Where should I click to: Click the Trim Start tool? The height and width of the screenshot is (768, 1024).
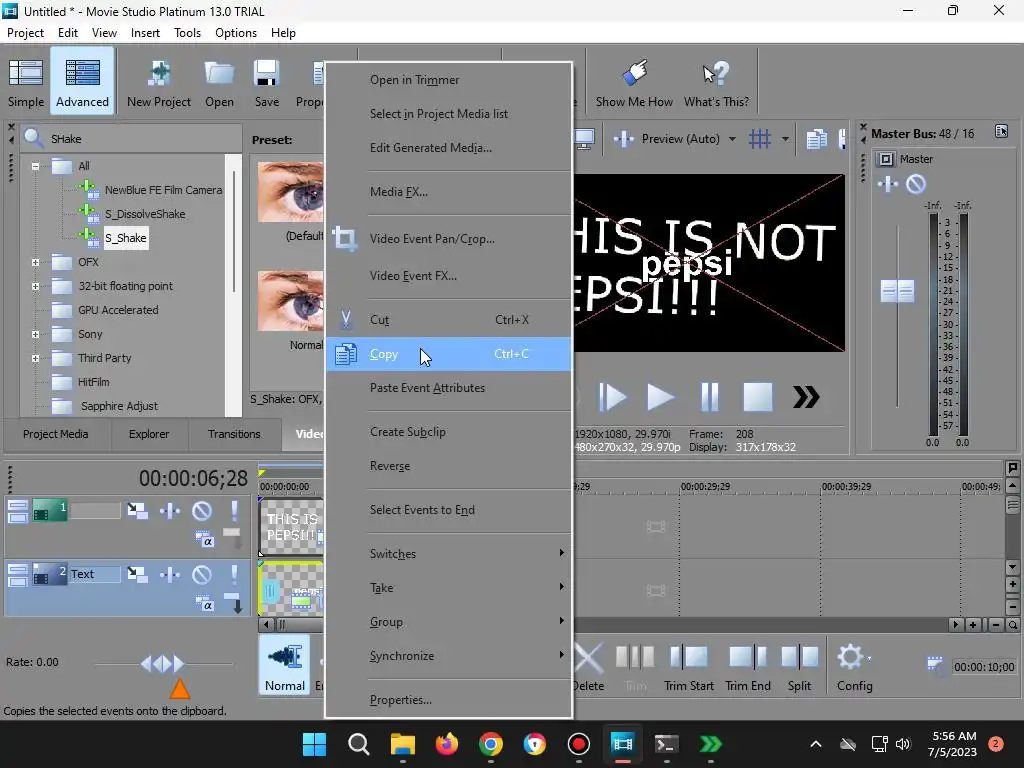pyautogui.click(x=689, y=667)
